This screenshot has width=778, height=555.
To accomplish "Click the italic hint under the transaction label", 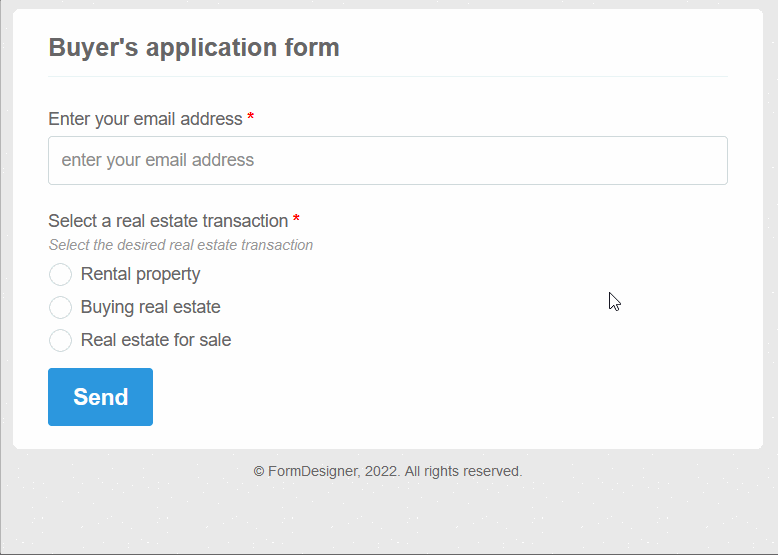I will [x=180, y=245].
